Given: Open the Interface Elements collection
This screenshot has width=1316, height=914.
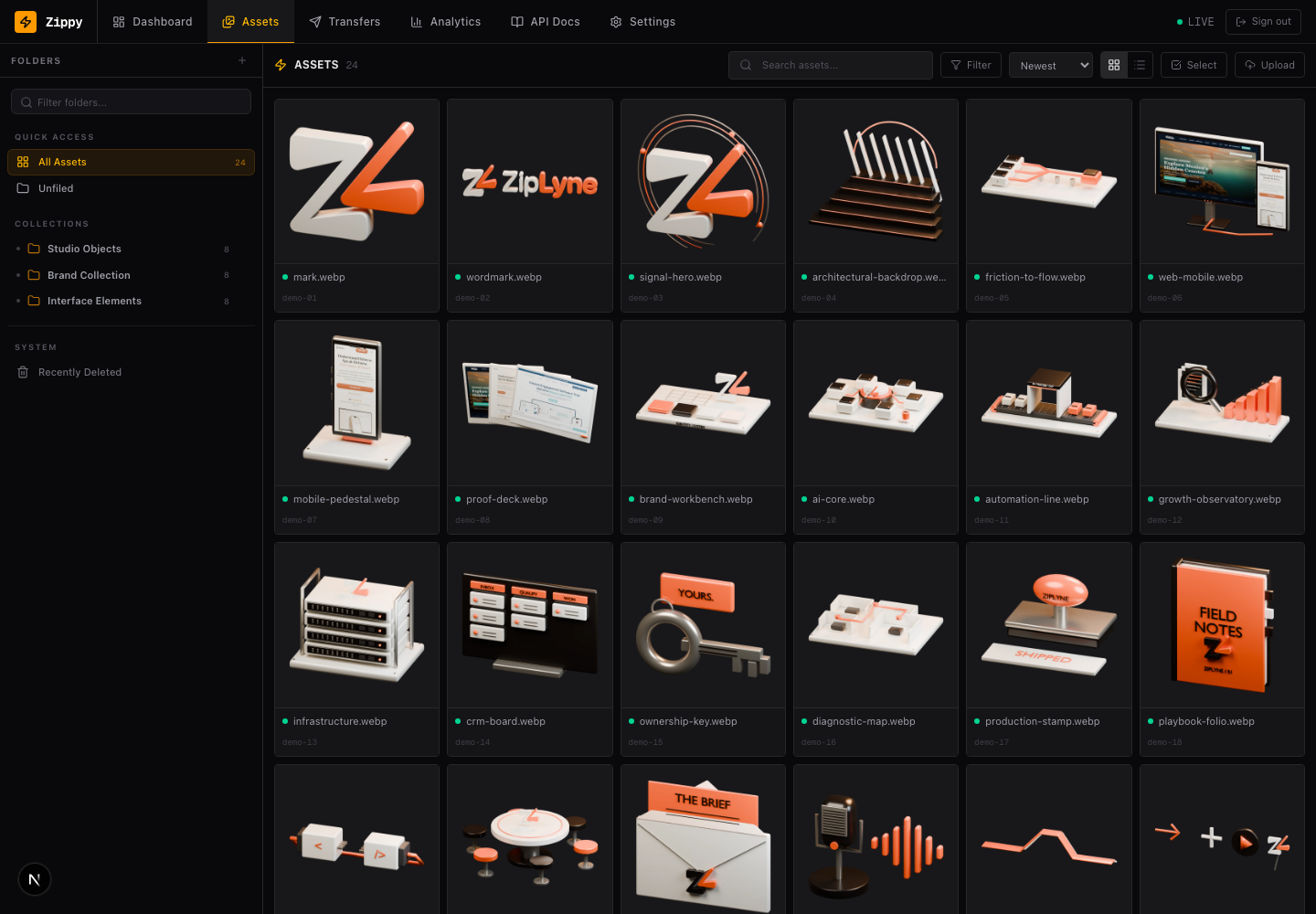Looking at the screenshot, I should click(x=131, y=301).
